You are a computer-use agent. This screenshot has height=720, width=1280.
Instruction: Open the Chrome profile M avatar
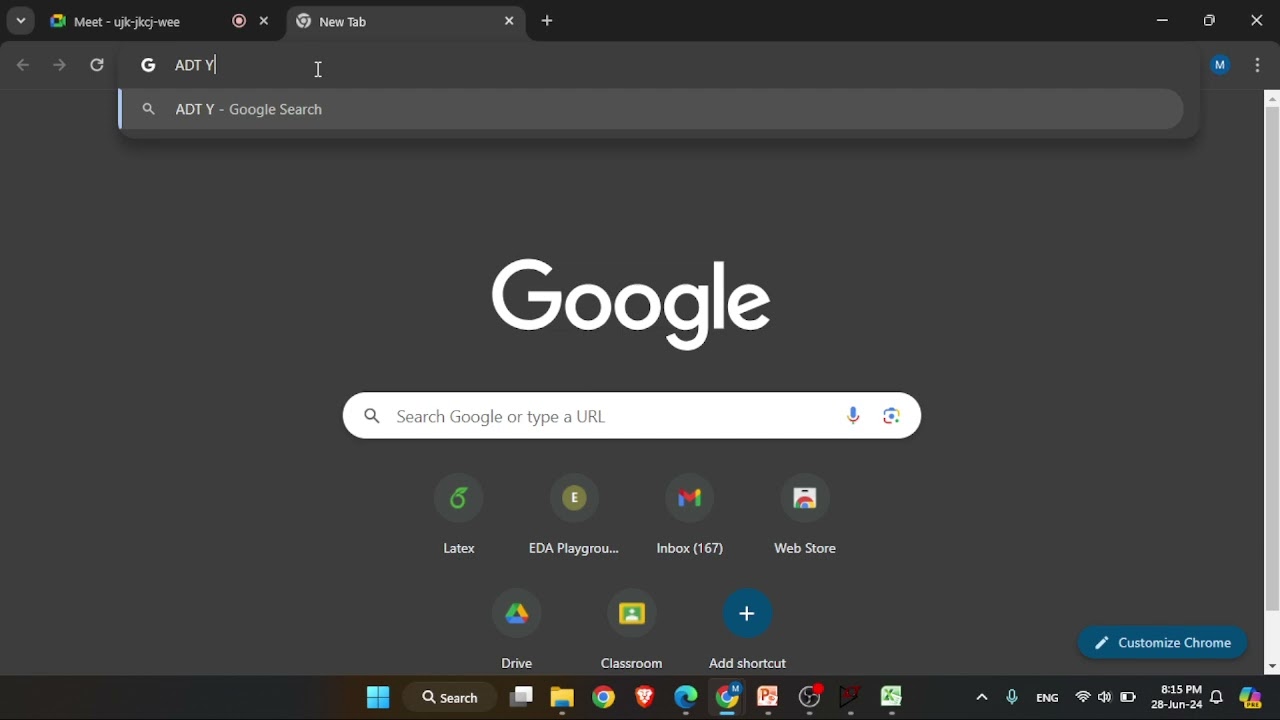tap(1221, 66)
